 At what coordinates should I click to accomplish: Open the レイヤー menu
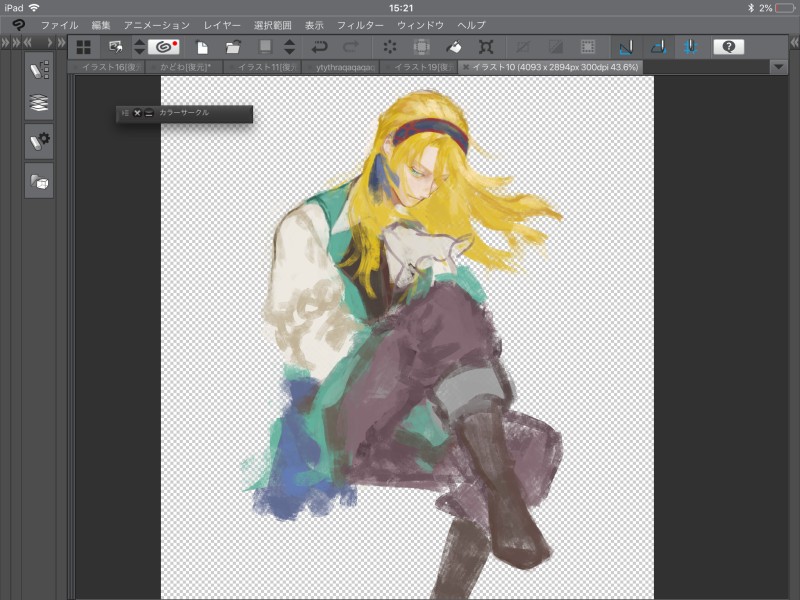tap(222, 25)
